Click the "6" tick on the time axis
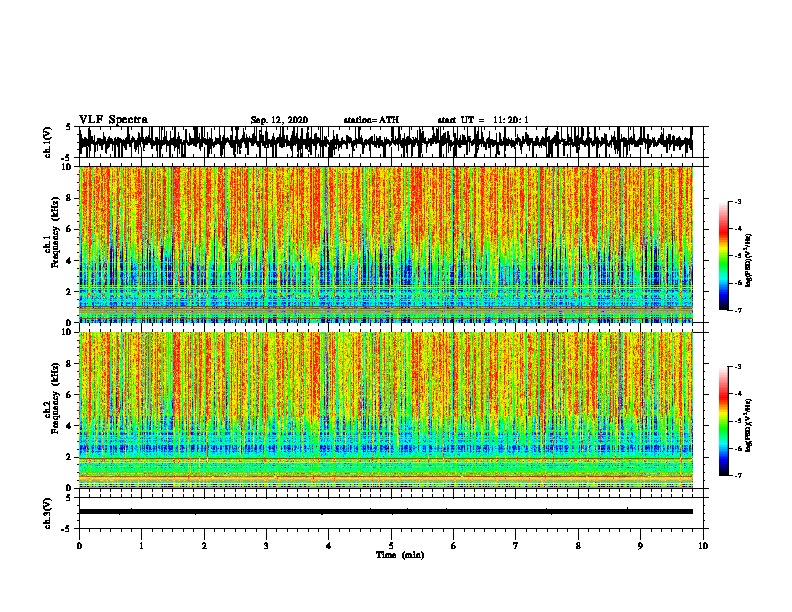Viewport: 792px width, 612px height. [454, 546]
